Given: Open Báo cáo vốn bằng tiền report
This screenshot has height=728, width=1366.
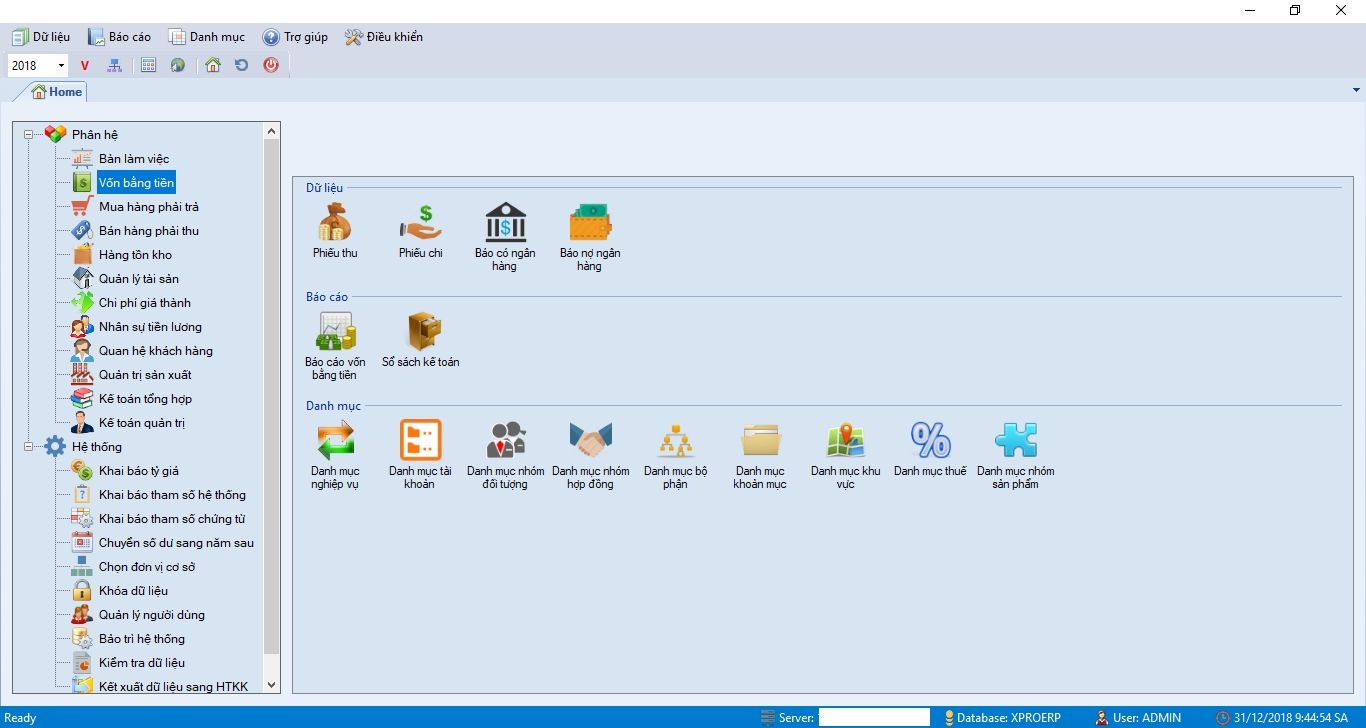Looking at the screenshot, I should coord(335,346).
